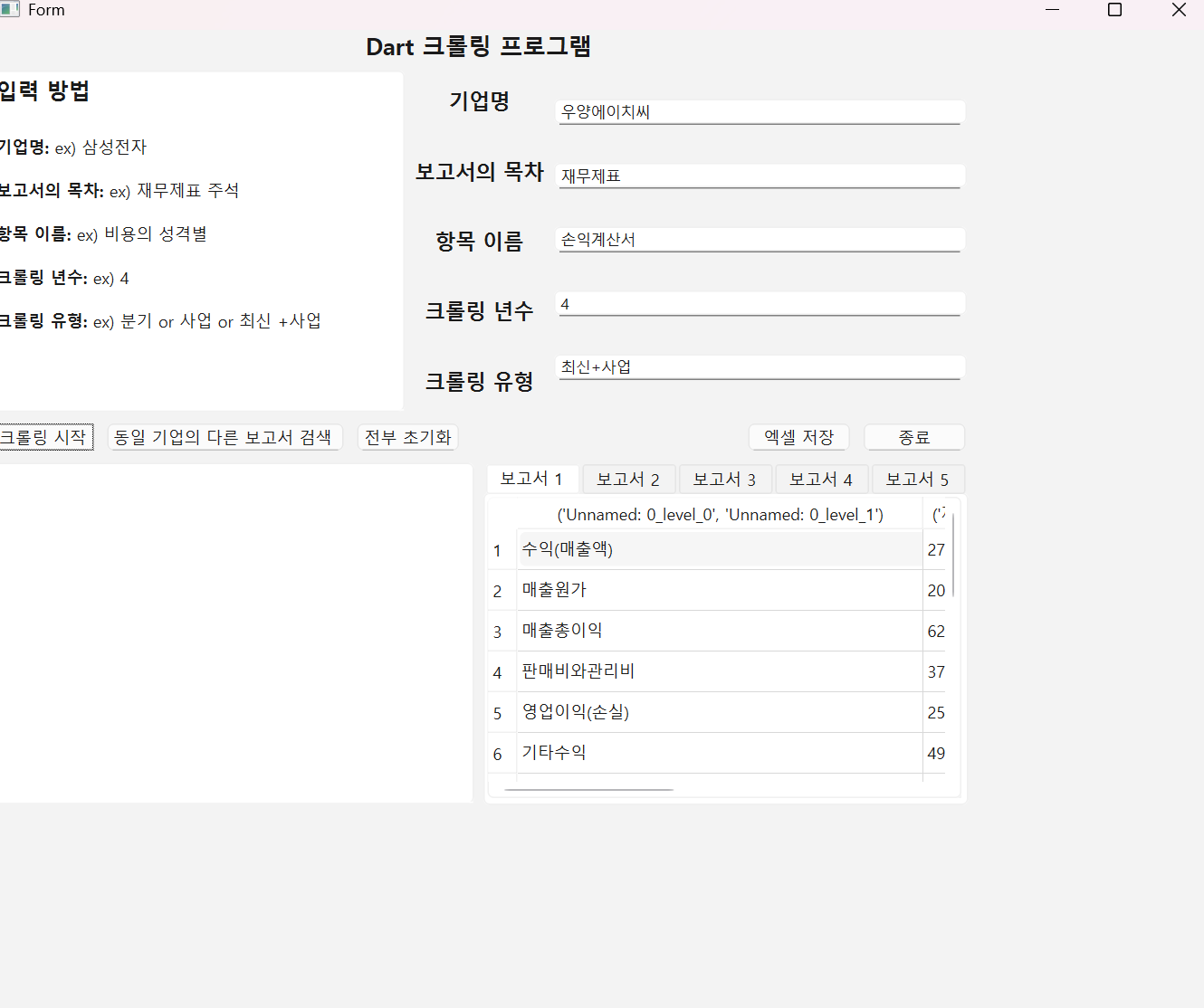Click the table's vertical scrollbar
Screen dimensions: 1204x1008
953,554
